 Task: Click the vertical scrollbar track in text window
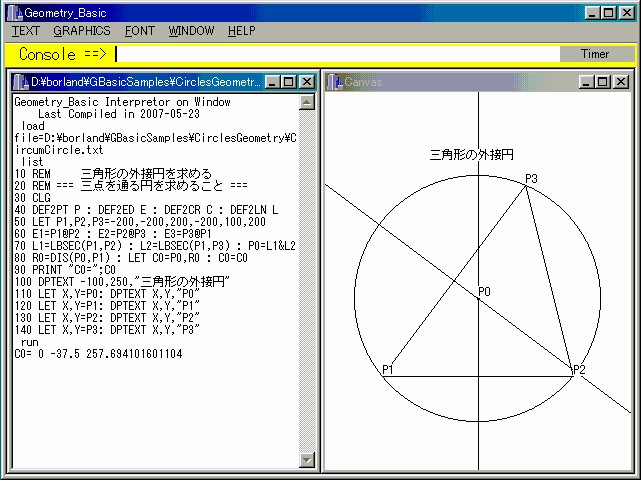(307, 280)
